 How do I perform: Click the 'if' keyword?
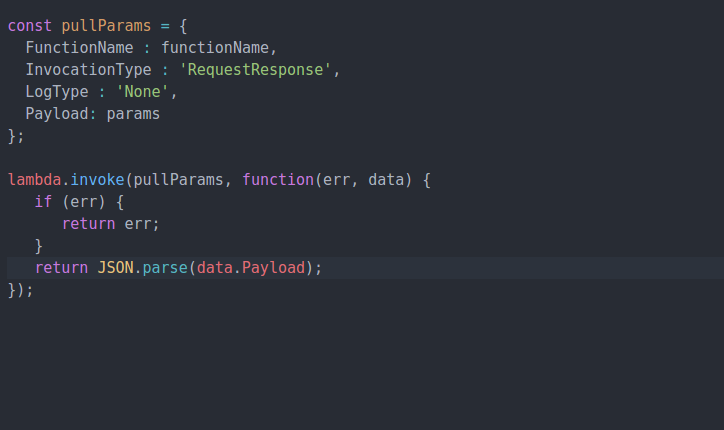click(x=43, y=202)
